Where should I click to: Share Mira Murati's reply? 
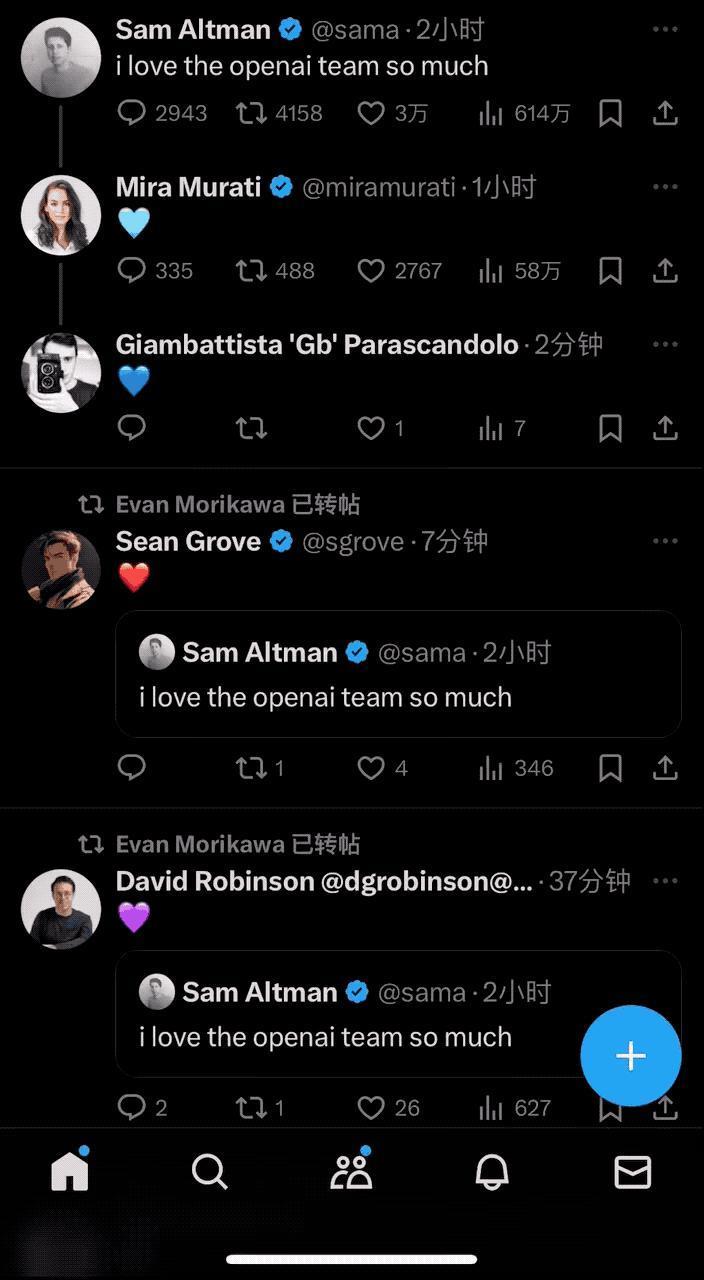[x=665, y=271]
